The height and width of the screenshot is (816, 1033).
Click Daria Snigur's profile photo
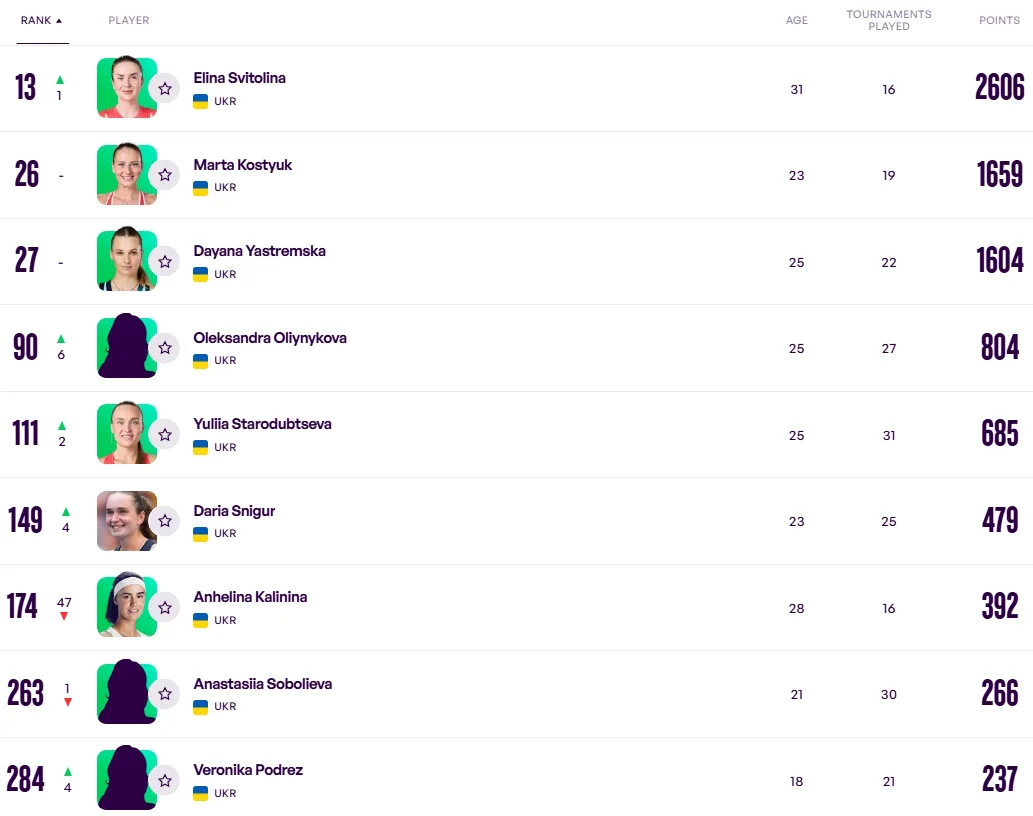(126, 521)
